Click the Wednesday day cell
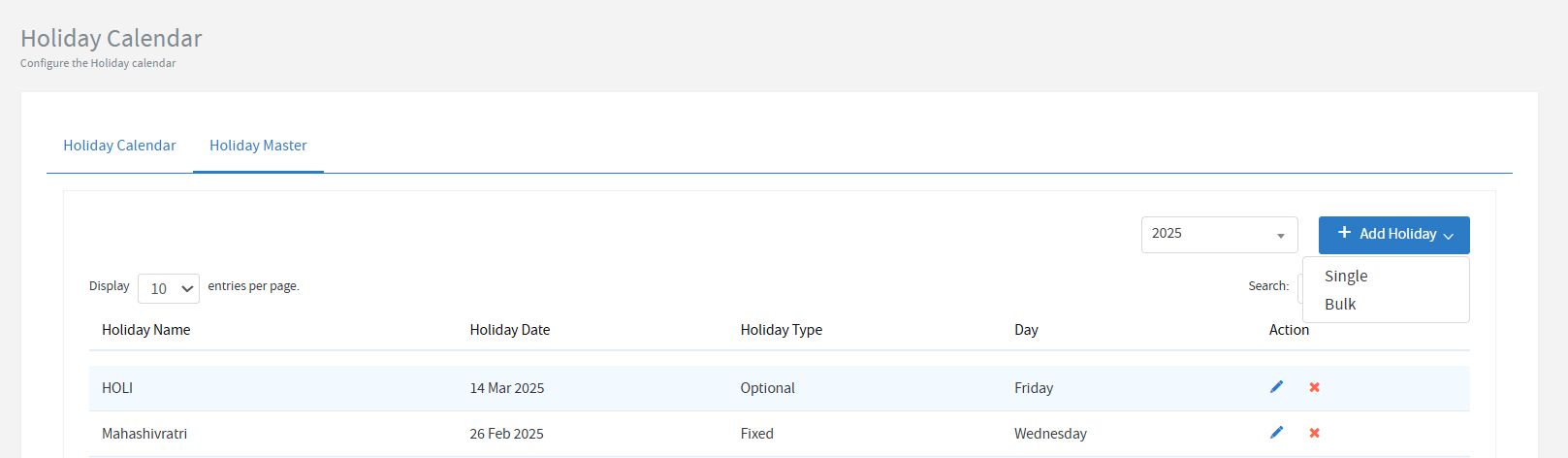Image resolution: width=1568 pixels, height=458 pixels. click(x=1050, y=434)
